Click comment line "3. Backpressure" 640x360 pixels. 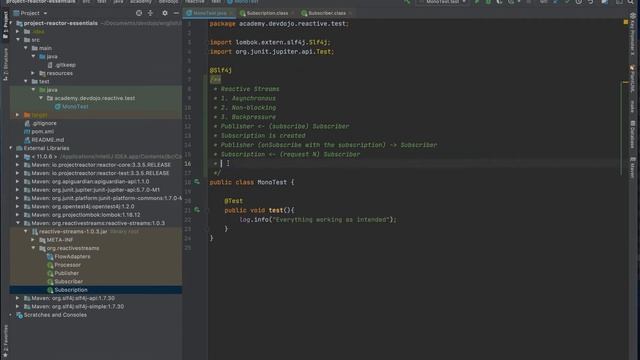(x=248, y=117)
